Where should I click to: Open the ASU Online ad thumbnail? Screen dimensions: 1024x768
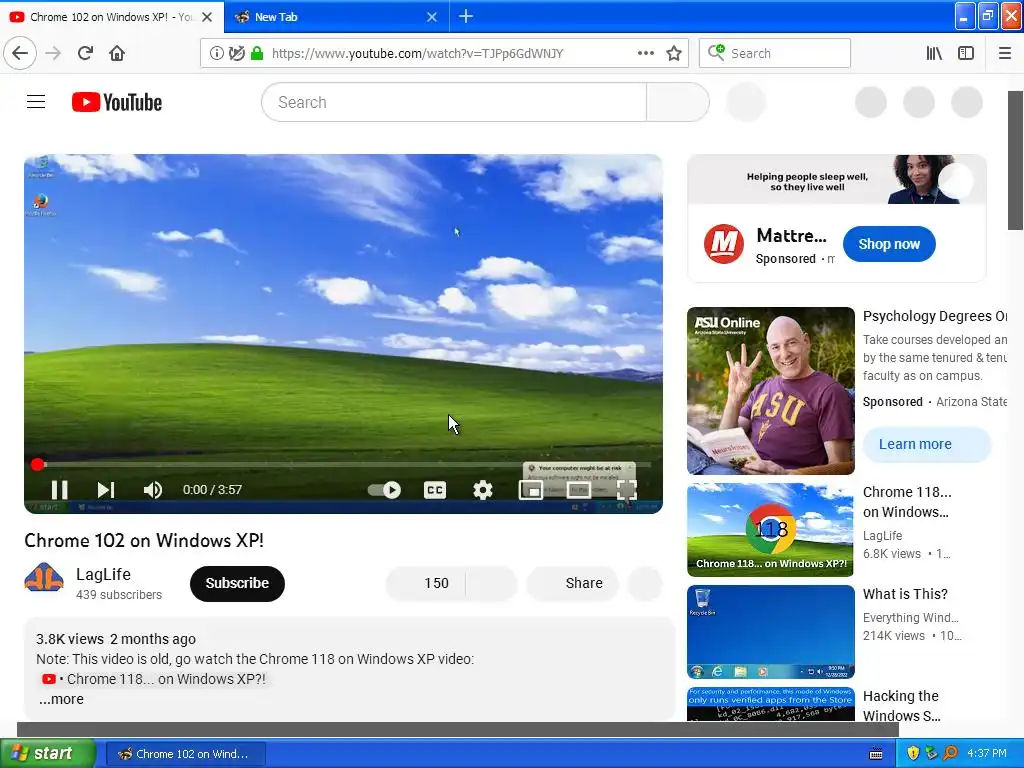[x=771, y=391]
